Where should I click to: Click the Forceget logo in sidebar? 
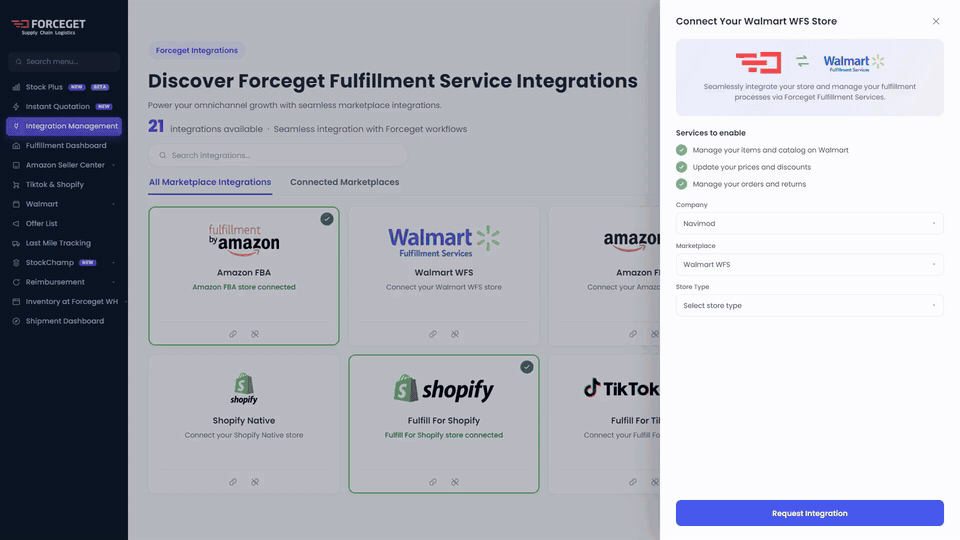coord(48,26)
